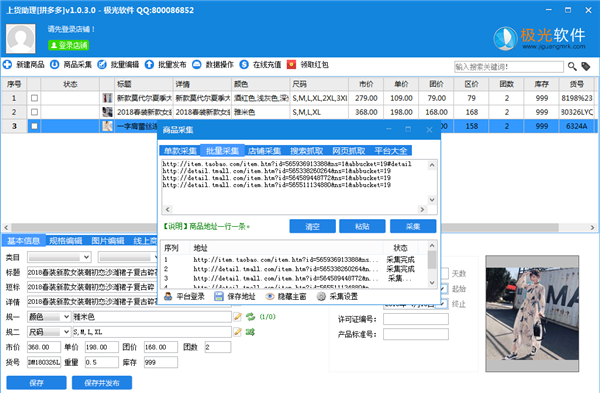Click the 市价 input field
Viewport: 600px width, 393px height.
click(44, 347)
